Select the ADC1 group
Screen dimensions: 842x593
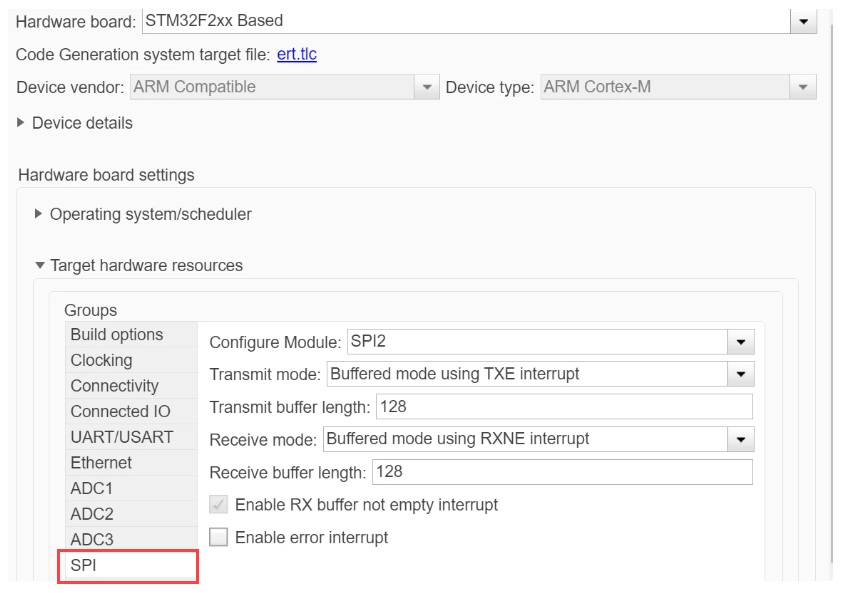coord(92,488)
